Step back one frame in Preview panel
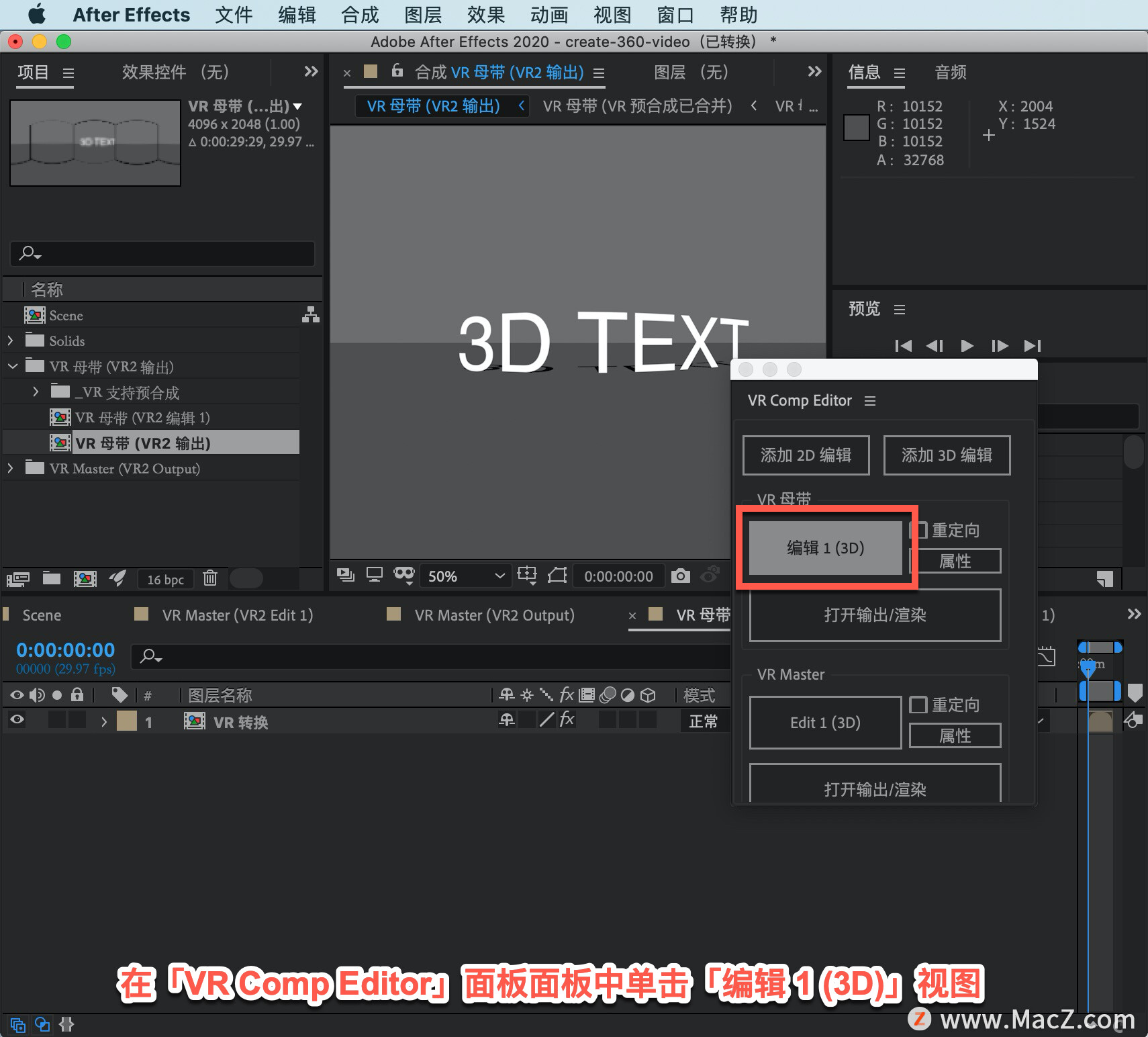The width and height of the screenshot is (1148, 1037). coord(935,345)
